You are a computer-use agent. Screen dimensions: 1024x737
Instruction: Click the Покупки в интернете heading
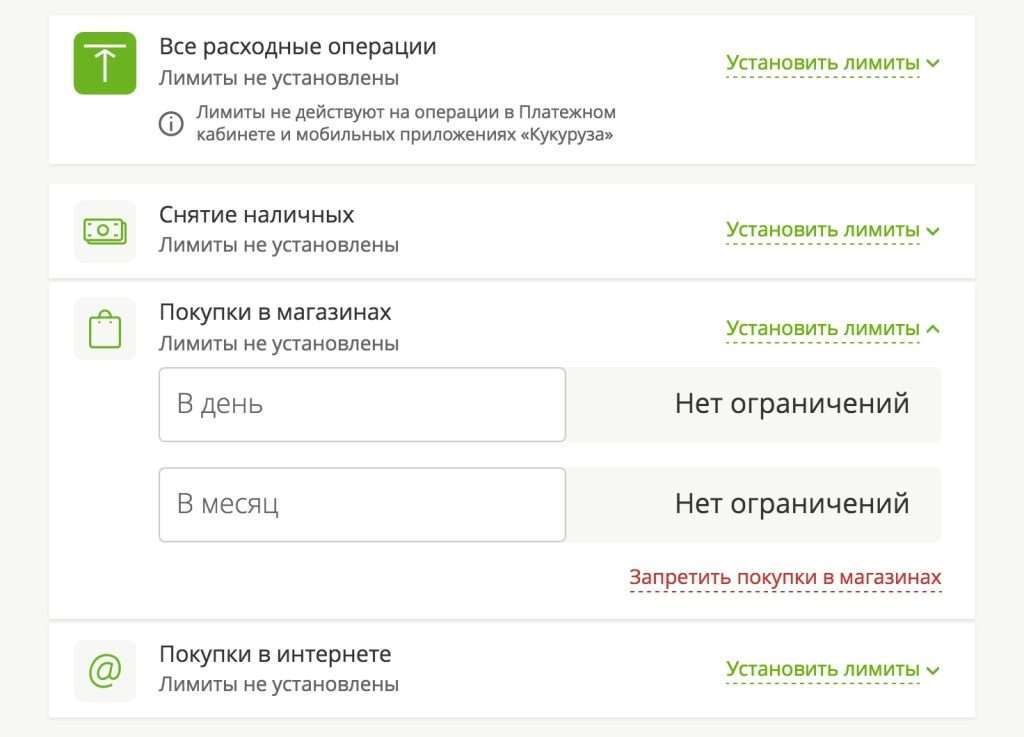pos(275,654)
